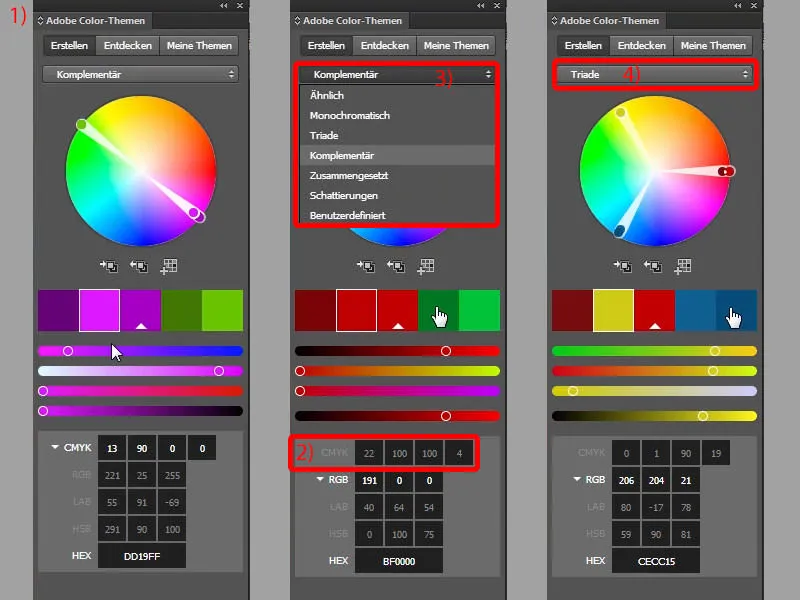800x600 pixels.
Task: Open Entdecken tab in left panel
Action: 128,45
